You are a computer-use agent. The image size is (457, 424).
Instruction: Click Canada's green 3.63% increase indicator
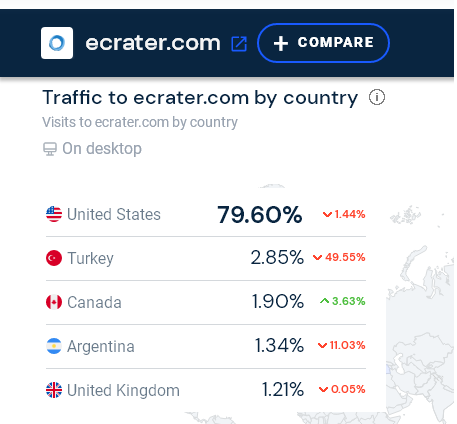click(x=343, y=301)
